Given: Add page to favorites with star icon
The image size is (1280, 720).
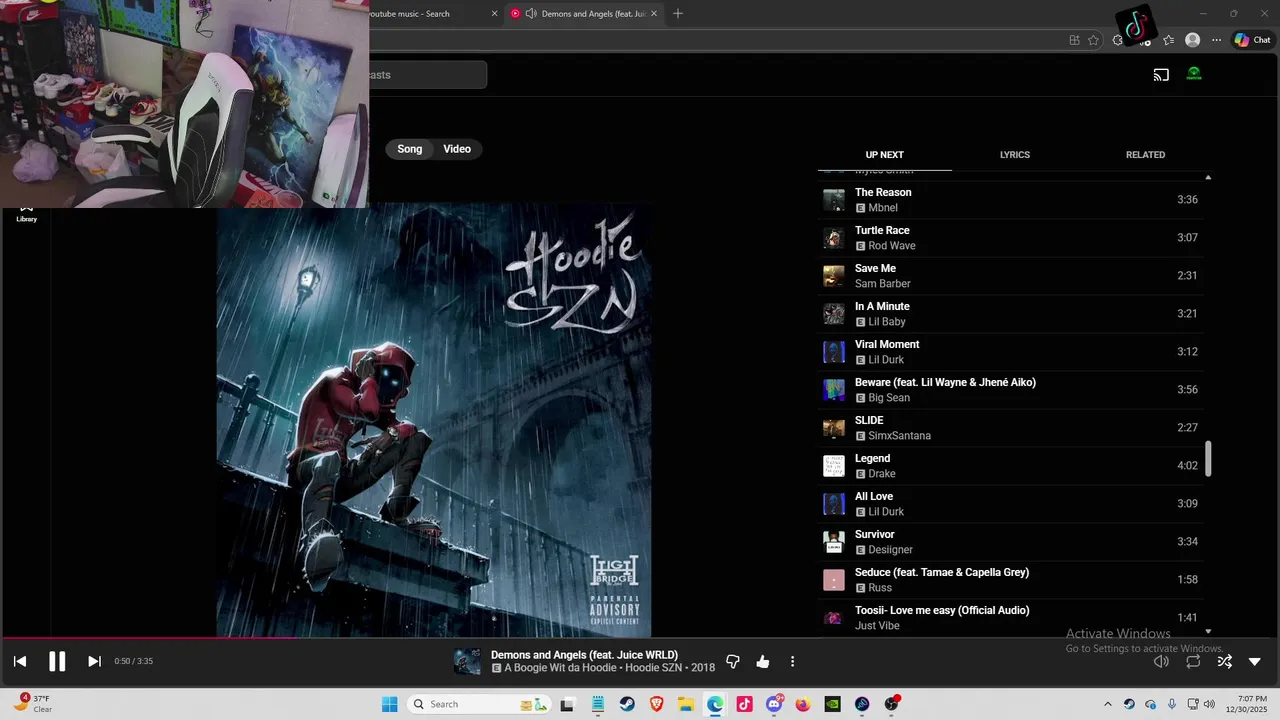Looking at the screenshot, I should click(1093, 40).
